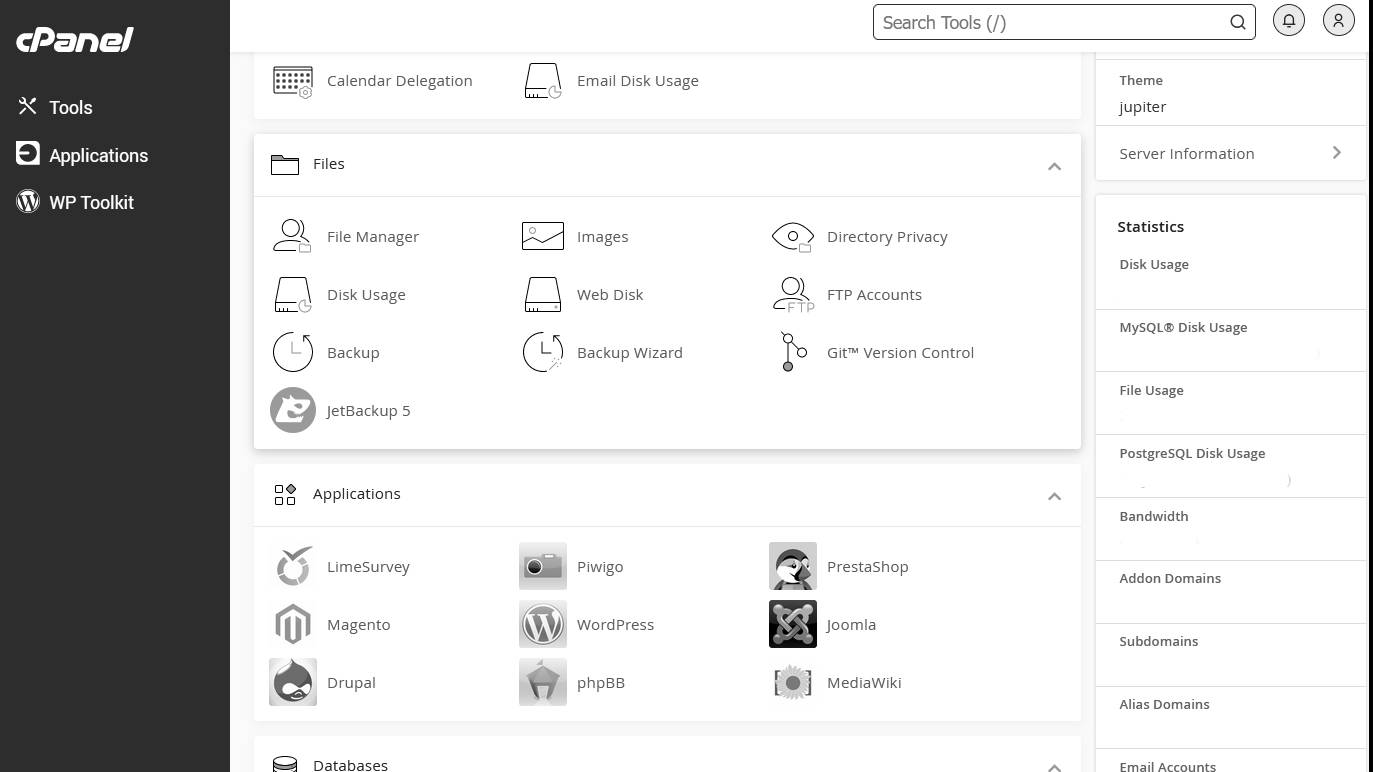Collapse the Applications section

pyautogui.click(x=1054, y=496)
